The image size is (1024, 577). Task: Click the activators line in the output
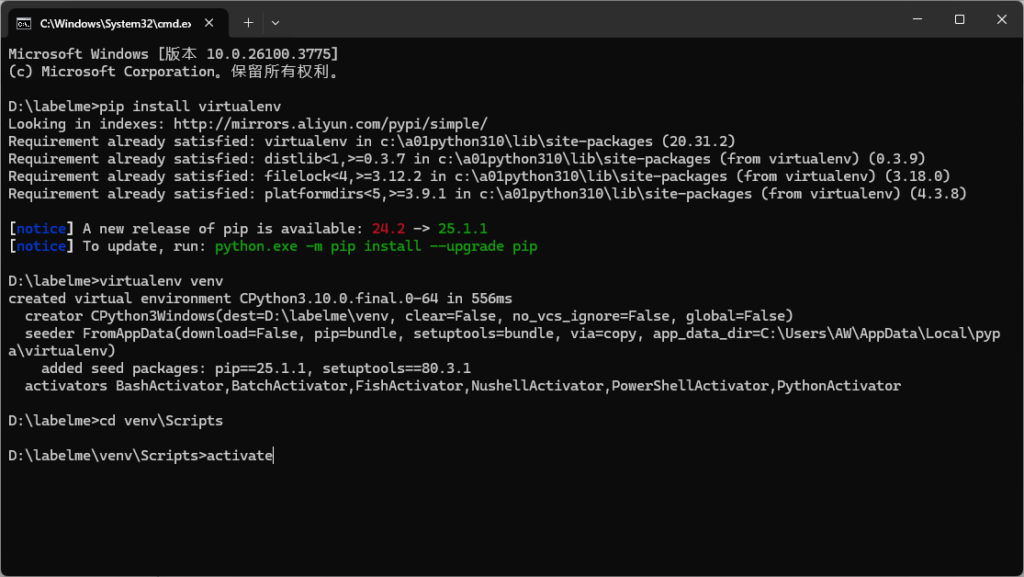tap(462, 386)
